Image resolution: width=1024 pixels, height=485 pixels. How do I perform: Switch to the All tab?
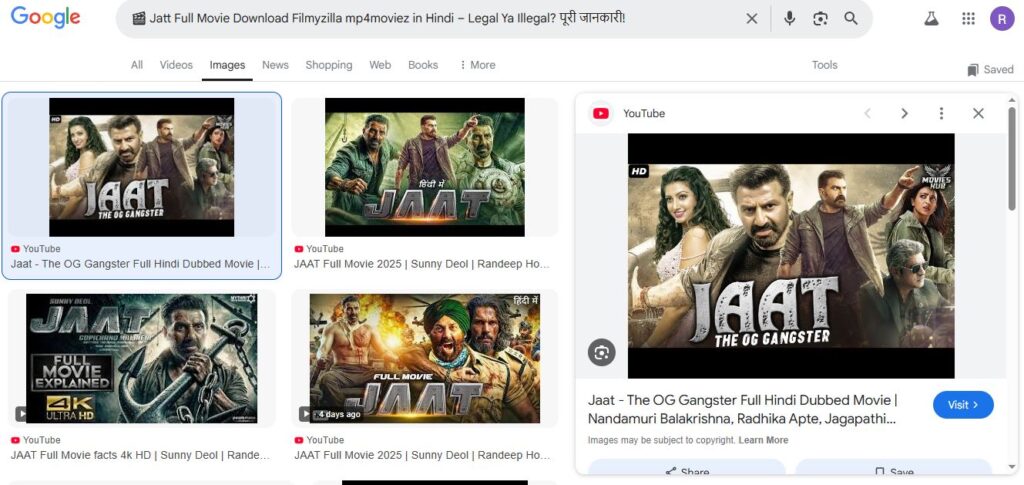pos(136,65)
